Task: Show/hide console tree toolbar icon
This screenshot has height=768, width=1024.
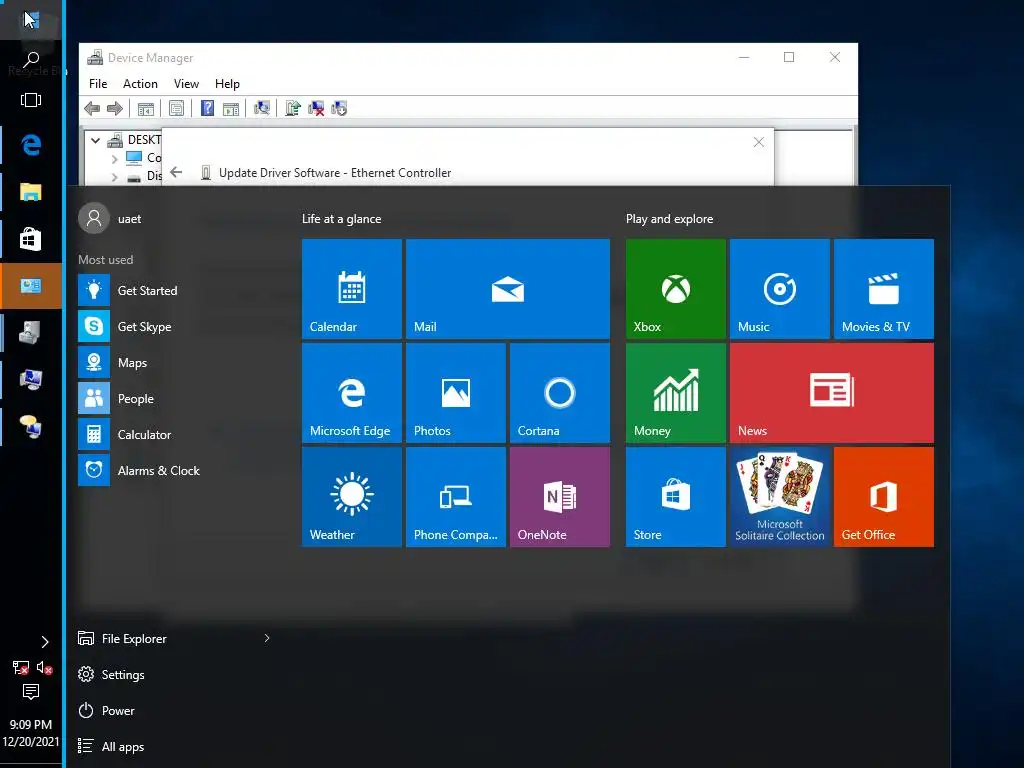Action: pos(146,108)
